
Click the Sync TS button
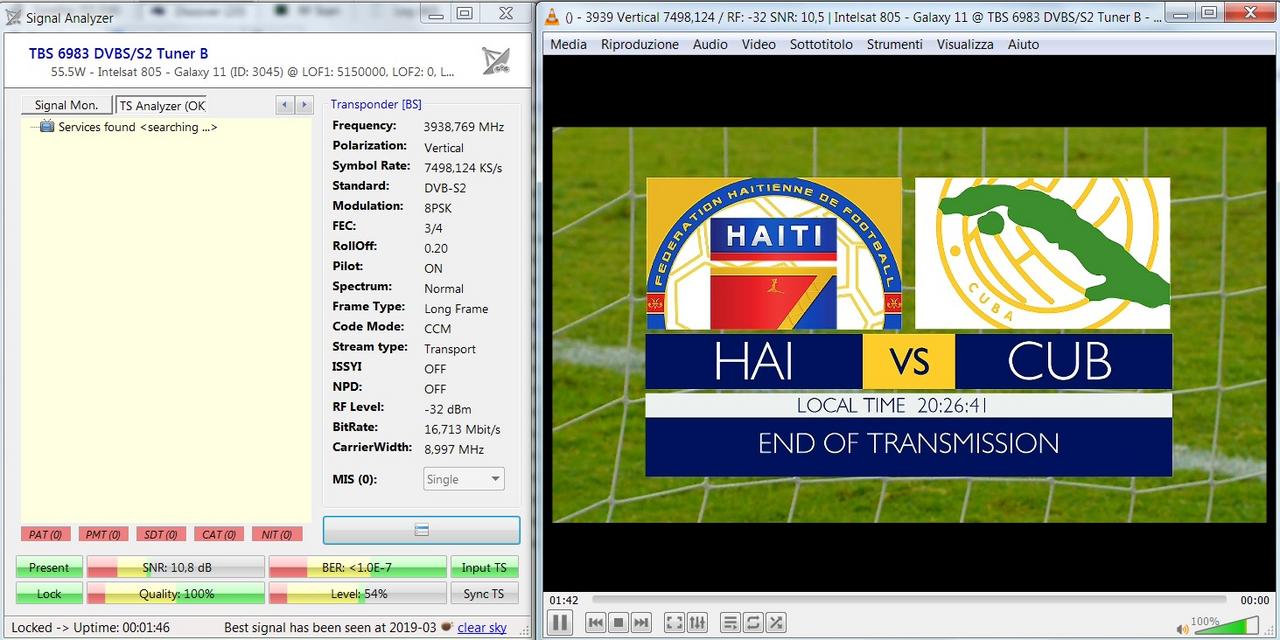[484, 593]
